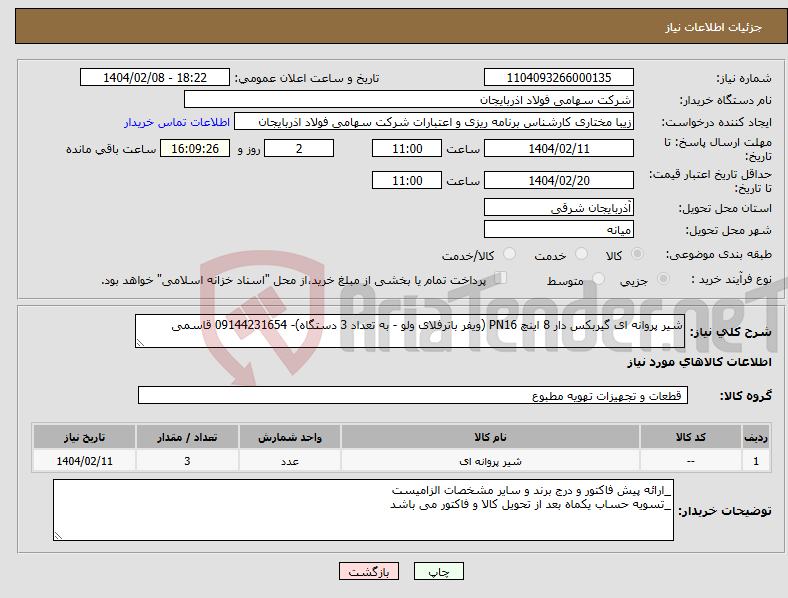Click the remaining time field 16:09:26
788x598 pixels.
pyautogui.click(x=195, y=149)
